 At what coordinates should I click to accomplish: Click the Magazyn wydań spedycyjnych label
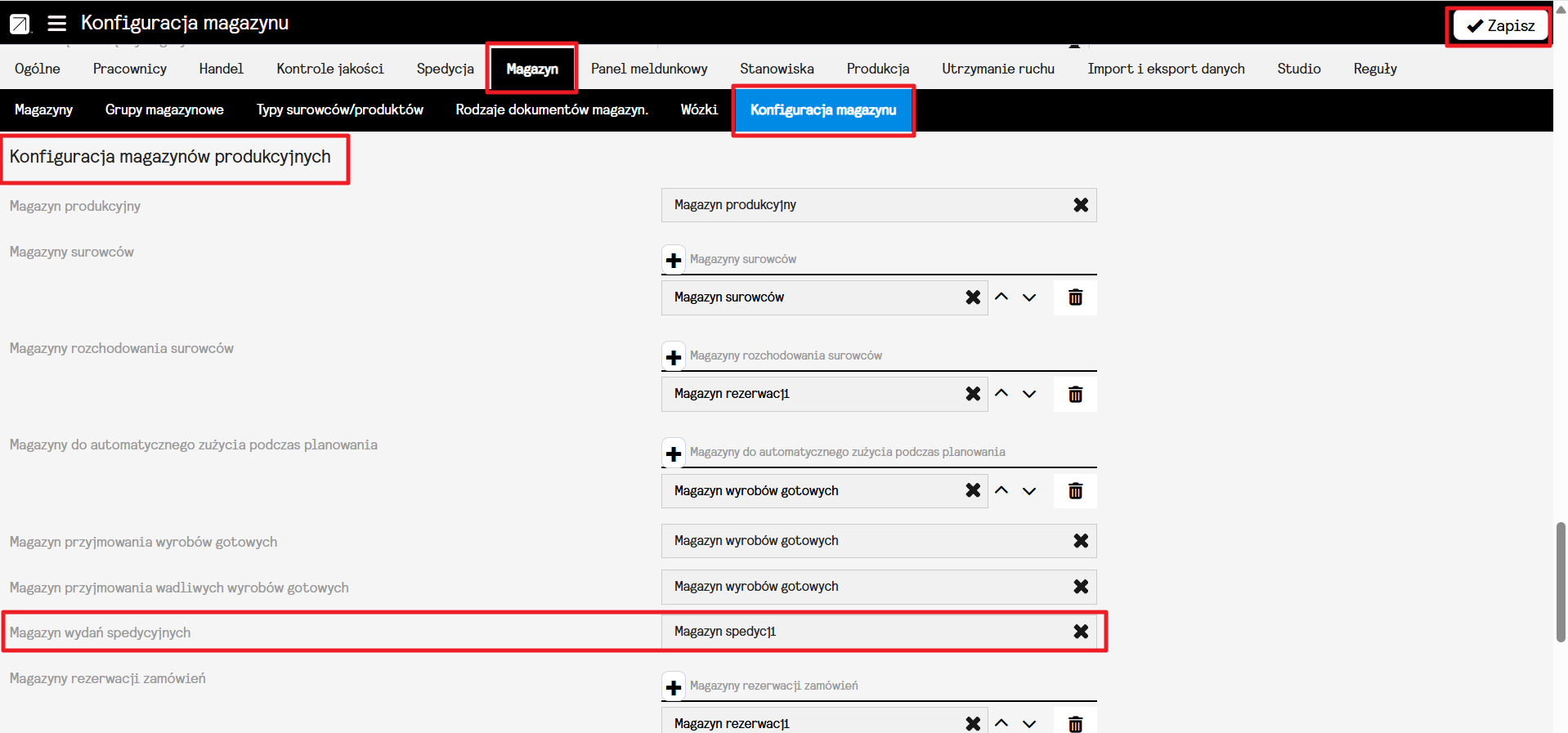pos(100,632)
